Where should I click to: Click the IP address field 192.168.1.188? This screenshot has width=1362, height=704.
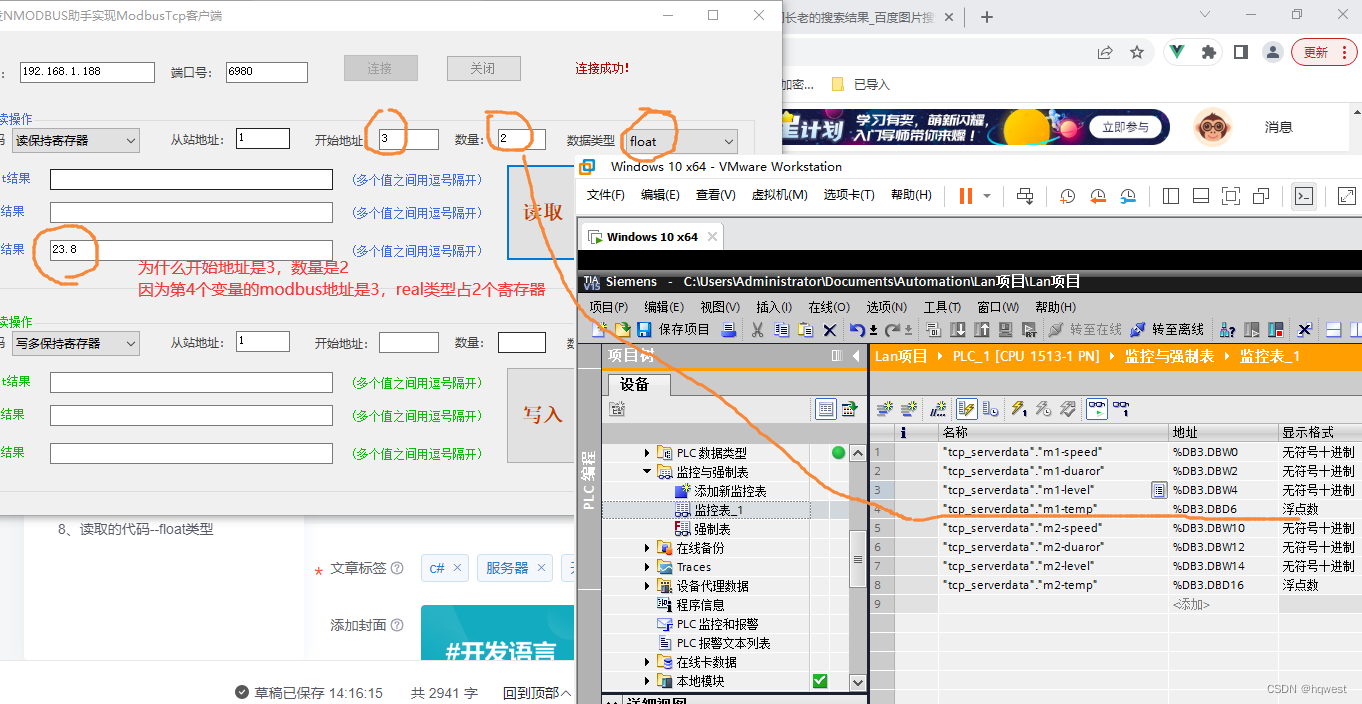pyautogui.click(x=86, y=72)
